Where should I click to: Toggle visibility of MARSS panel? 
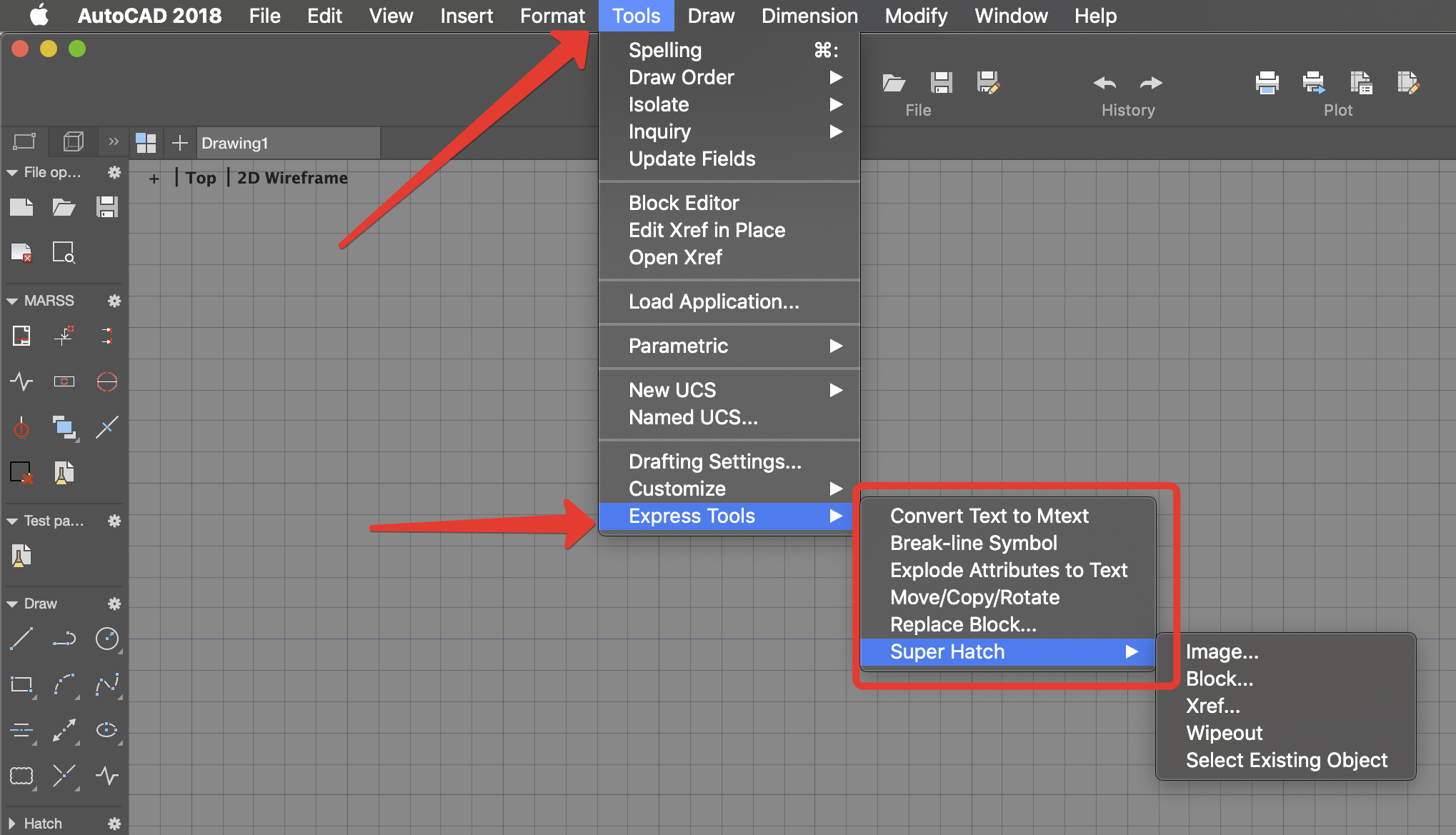pos(11,301)
